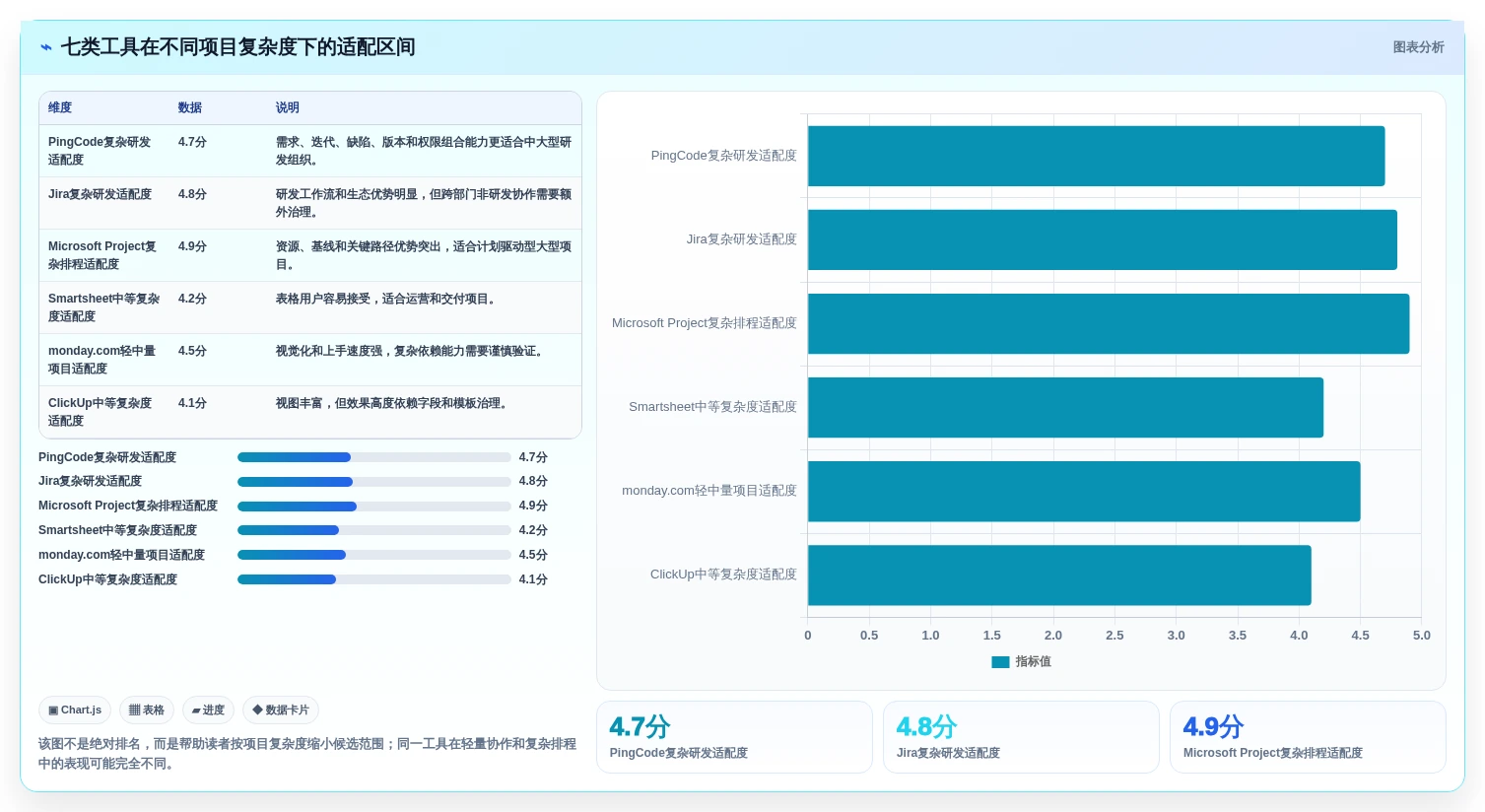Click the progress list label Jira复杂研发适配度
Screen dimensions: 1485x812
pyautogui.click(x=90, y=482)
